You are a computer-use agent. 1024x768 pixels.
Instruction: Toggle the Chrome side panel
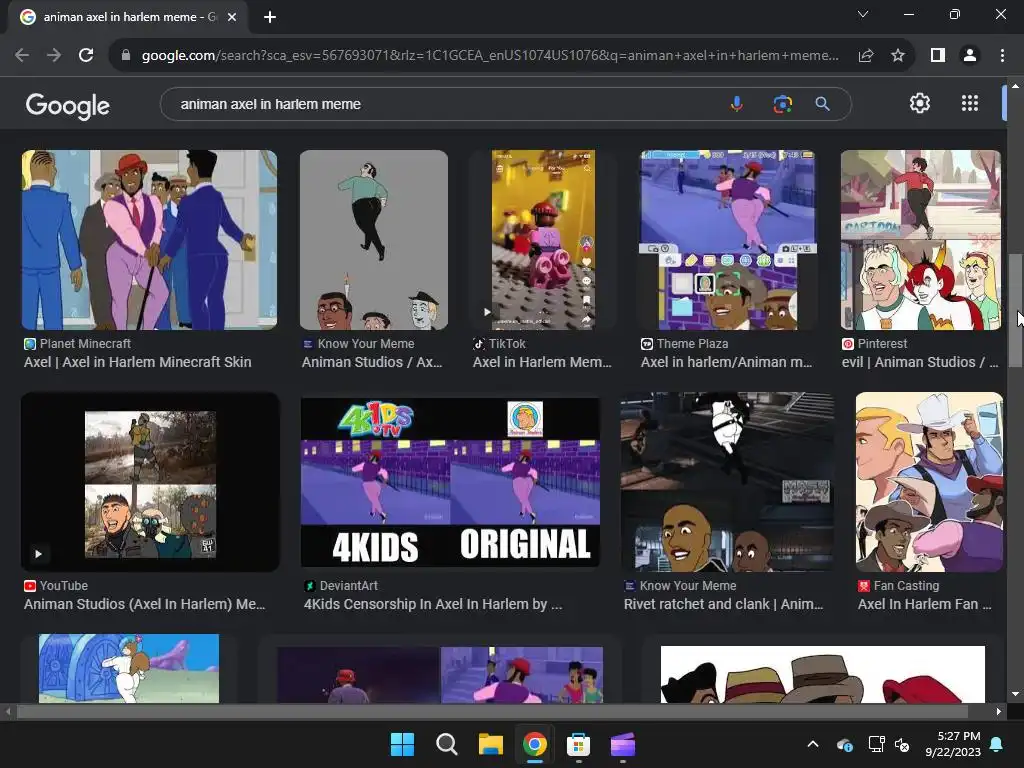pos(938,56)
